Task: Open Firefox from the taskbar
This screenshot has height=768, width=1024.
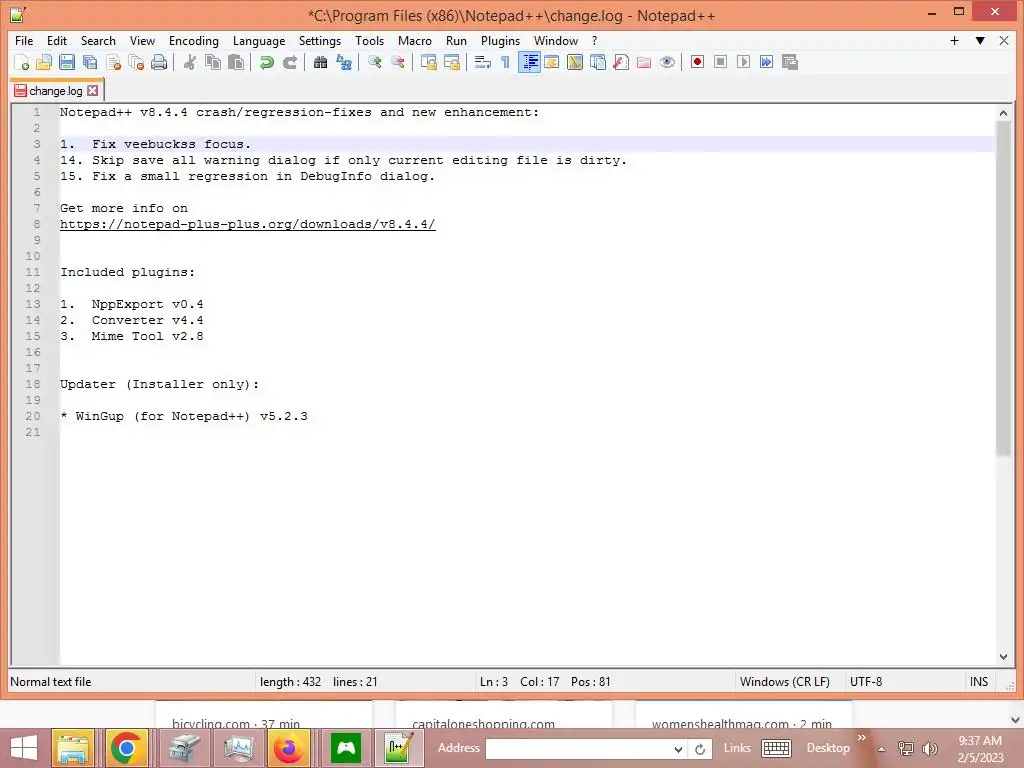Action: tap(288, 748)
